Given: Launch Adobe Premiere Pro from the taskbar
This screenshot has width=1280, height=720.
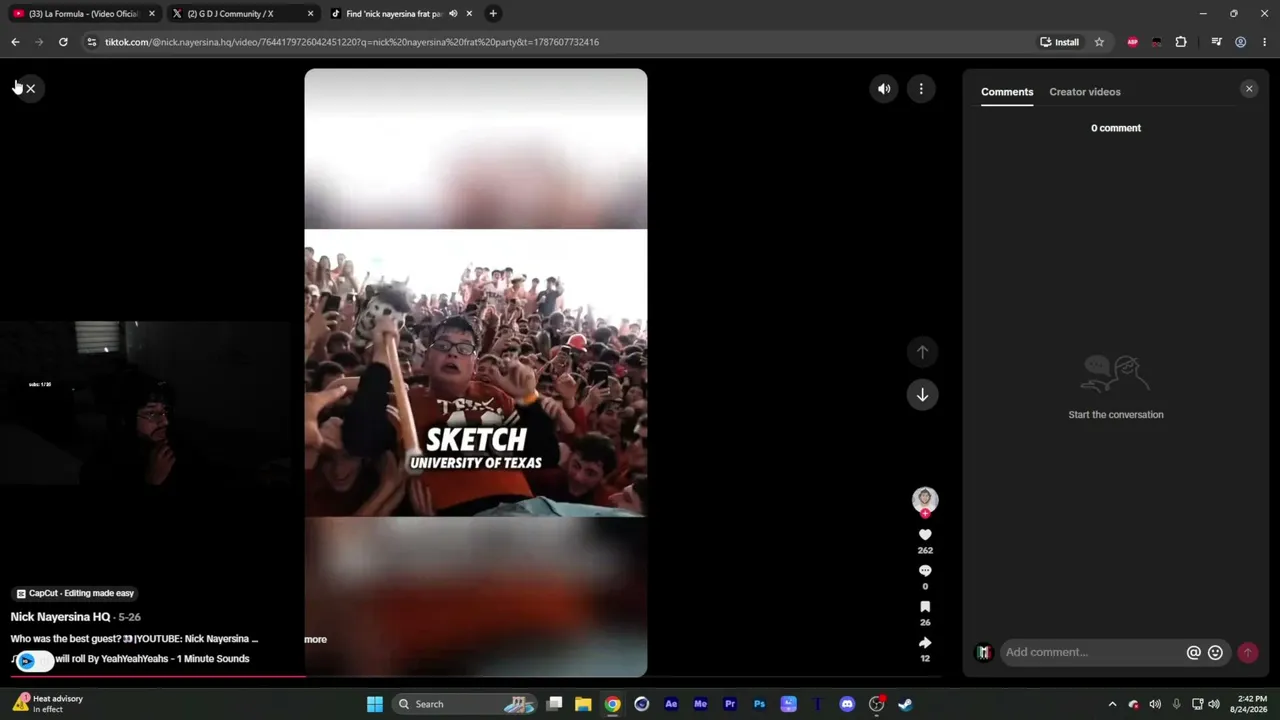Looking at the screenshot, I should [730, 704].
